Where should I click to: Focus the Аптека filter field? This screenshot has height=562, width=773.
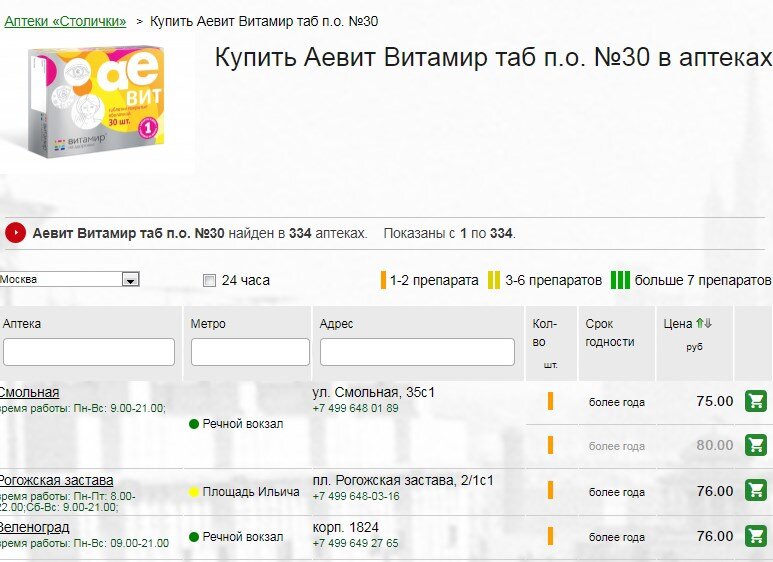pyautogui.click(x=89, y=352)
